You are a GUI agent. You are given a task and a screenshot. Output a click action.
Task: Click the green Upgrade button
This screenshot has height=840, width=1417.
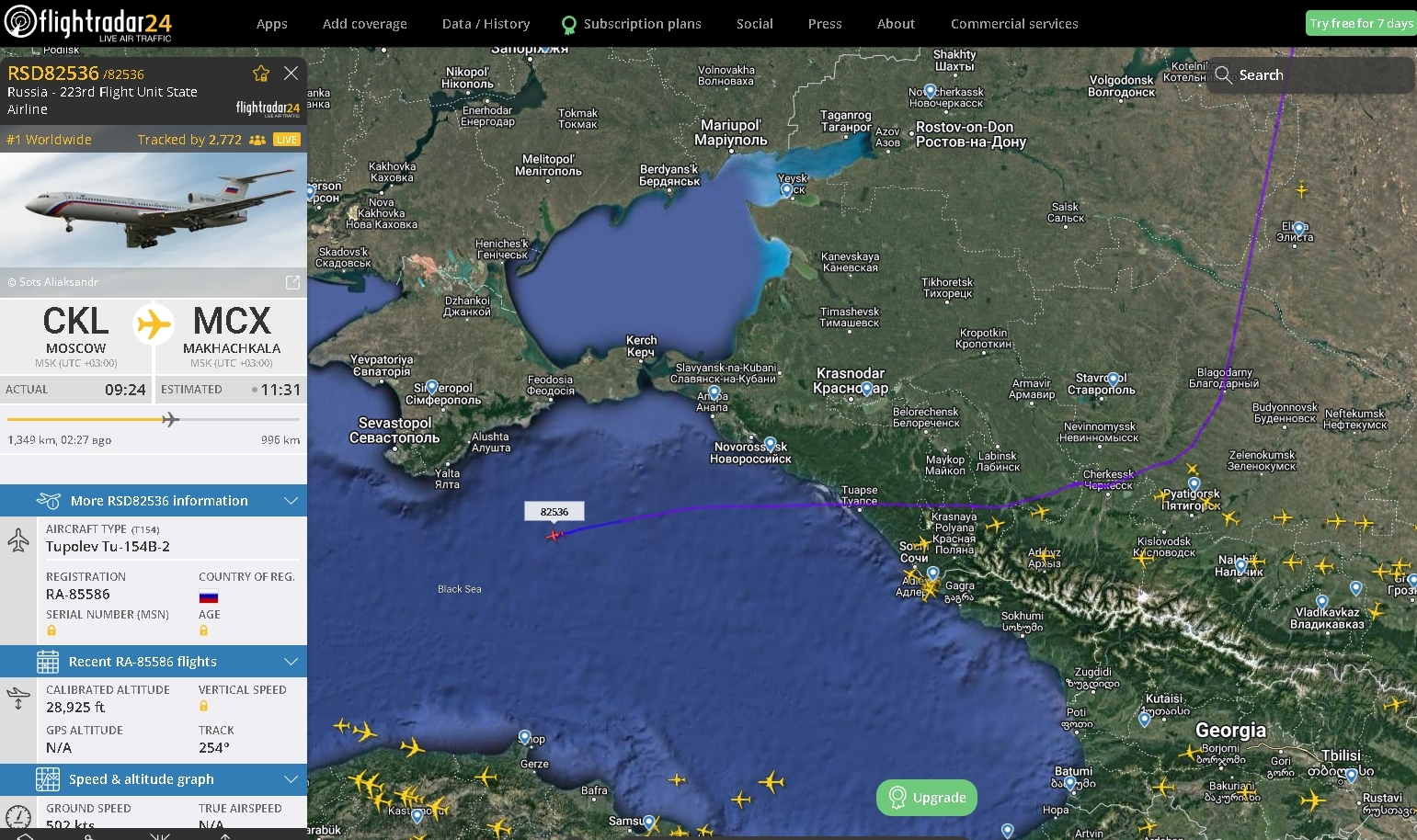tap(927, 798)
